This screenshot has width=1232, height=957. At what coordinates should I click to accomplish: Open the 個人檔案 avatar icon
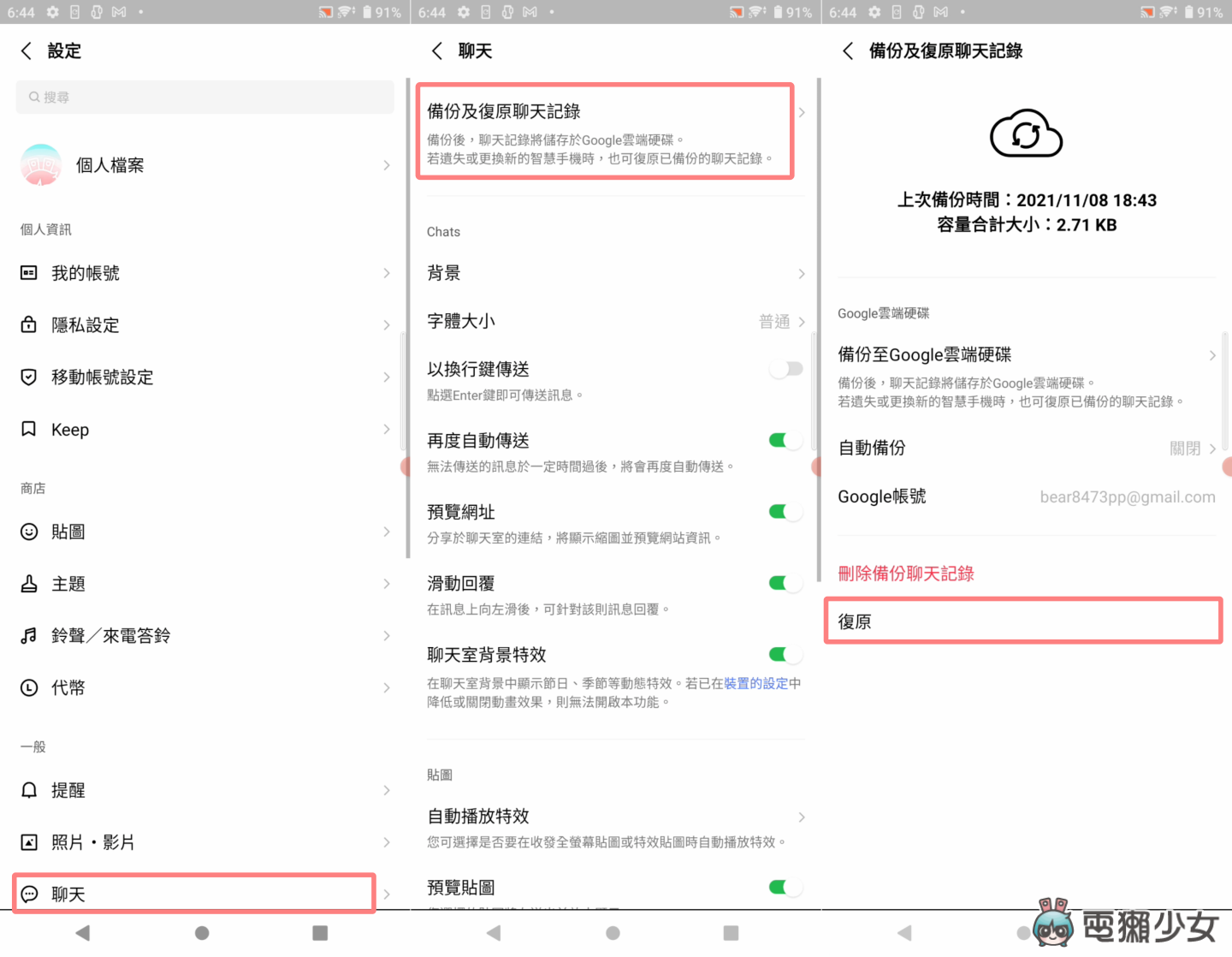(40, 164)
